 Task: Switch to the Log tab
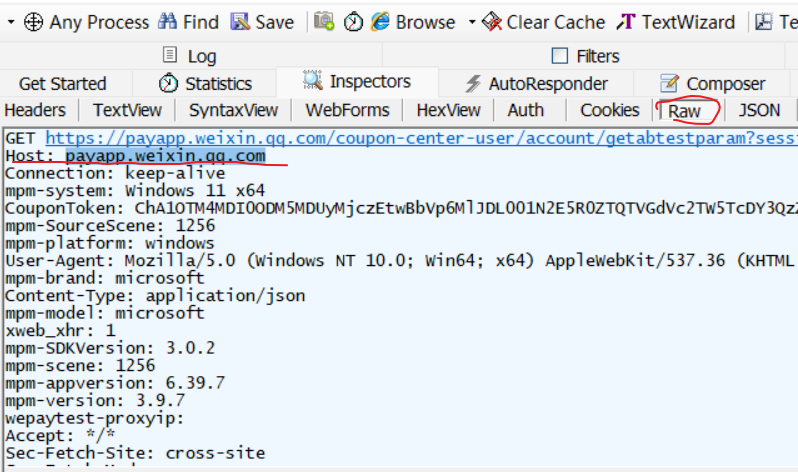(x=191, y=55)
